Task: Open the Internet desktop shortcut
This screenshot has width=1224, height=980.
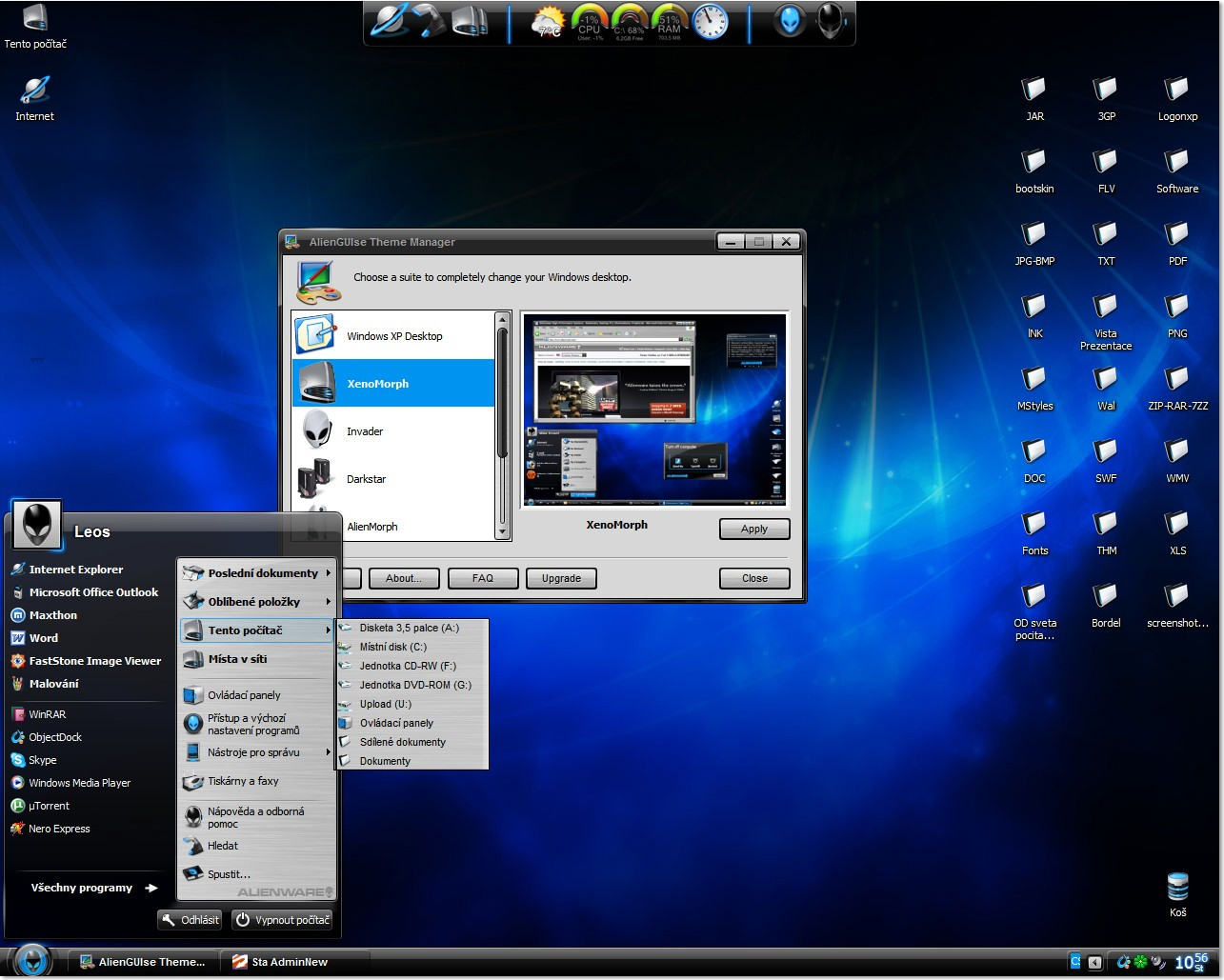Action: [x=35, y=99]
